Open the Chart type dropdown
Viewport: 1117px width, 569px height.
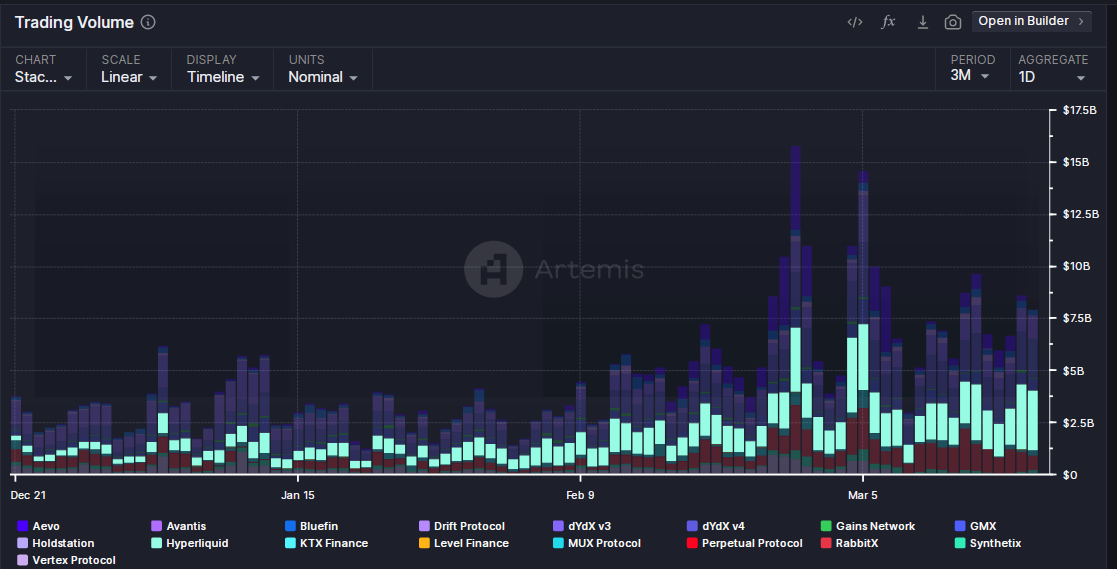[x=43, y=69]
